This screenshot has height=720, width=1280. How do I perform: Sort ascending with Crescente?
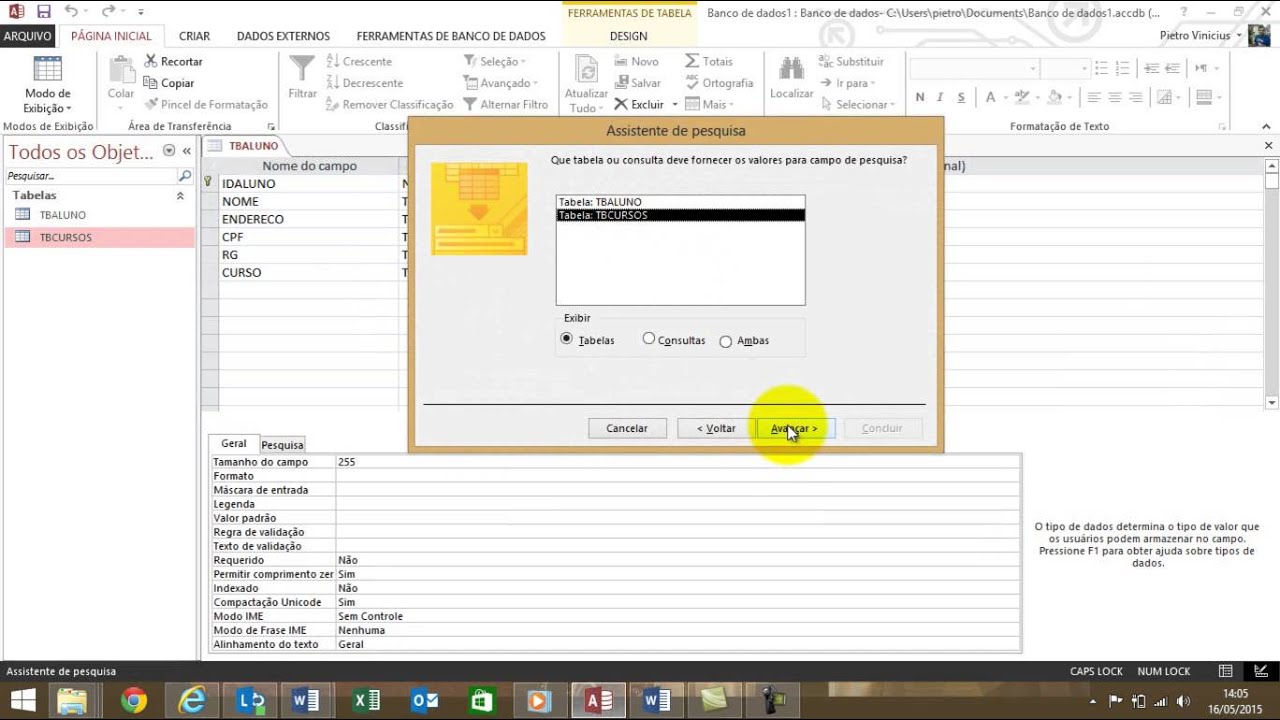pos(358,62)
